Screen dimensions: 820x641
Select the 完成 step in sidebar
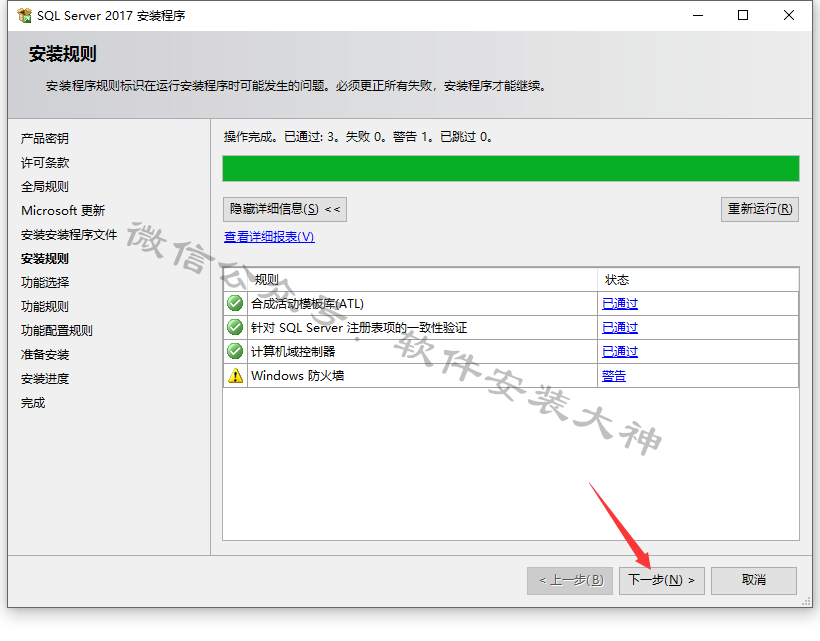click(33, 403)
